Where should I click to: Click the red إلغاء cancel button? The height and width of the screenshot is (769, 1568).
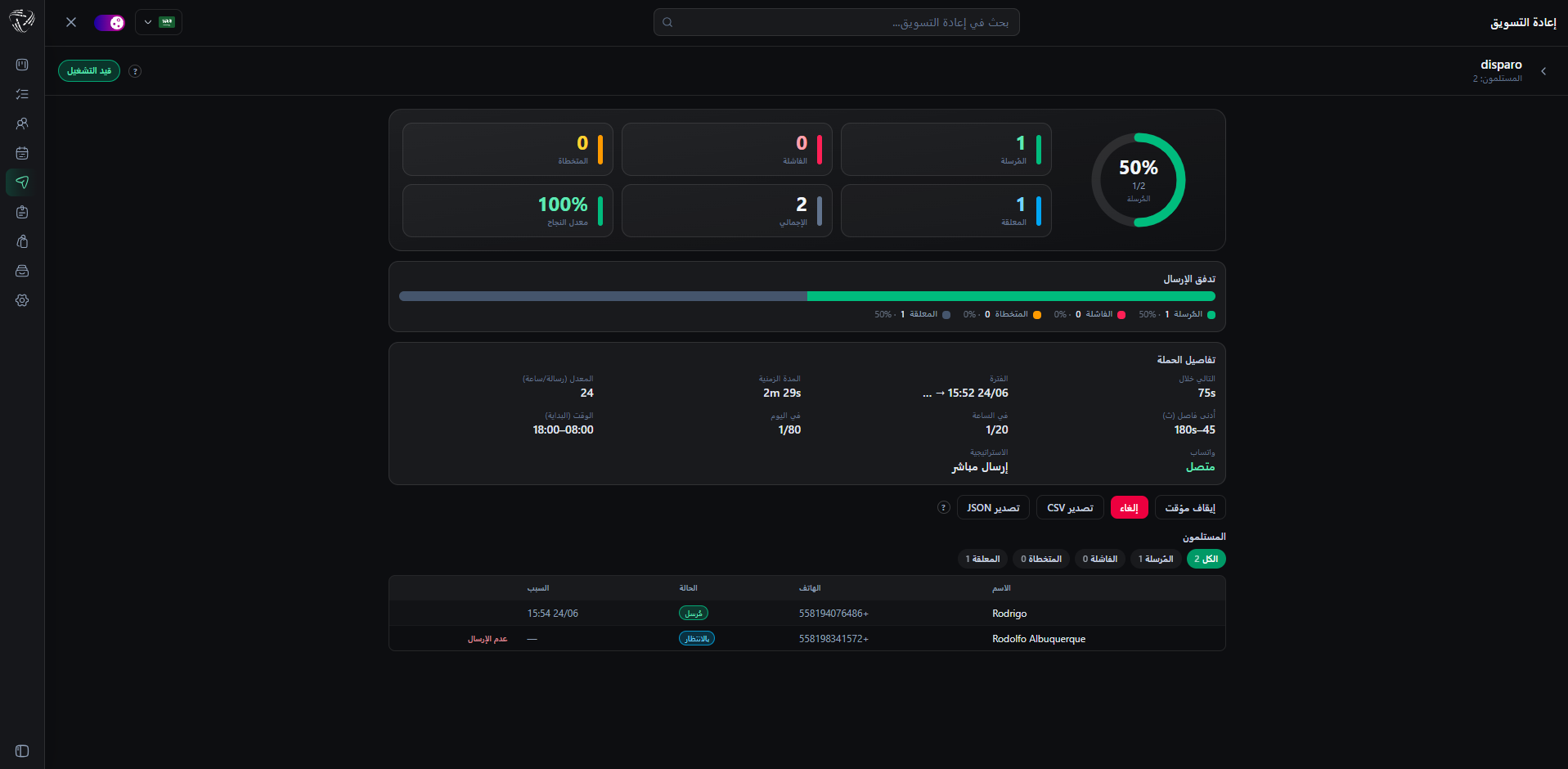coord(1129,507)
